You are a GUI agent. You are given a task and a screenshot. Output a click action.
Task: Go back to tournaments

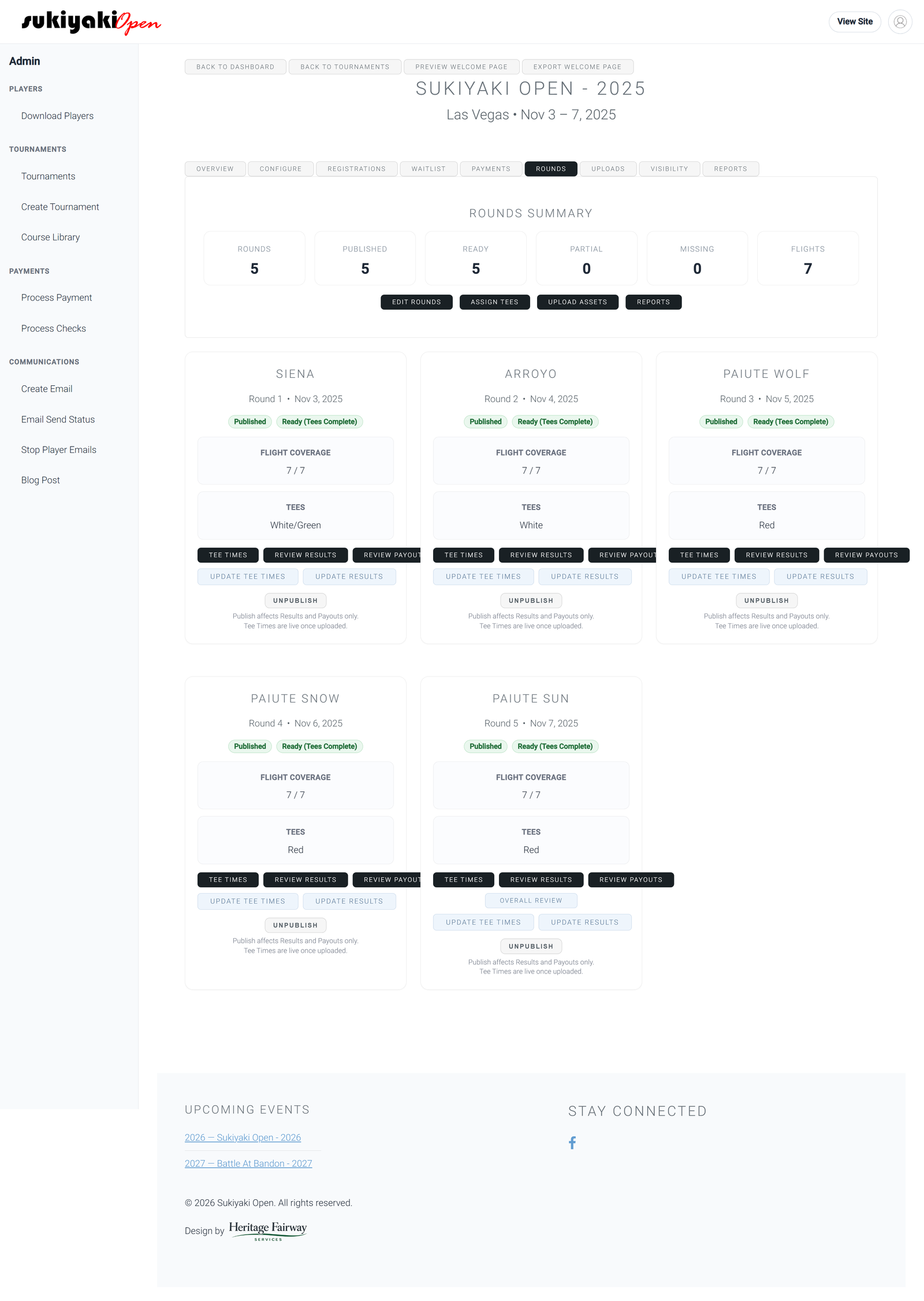point(345,67)
